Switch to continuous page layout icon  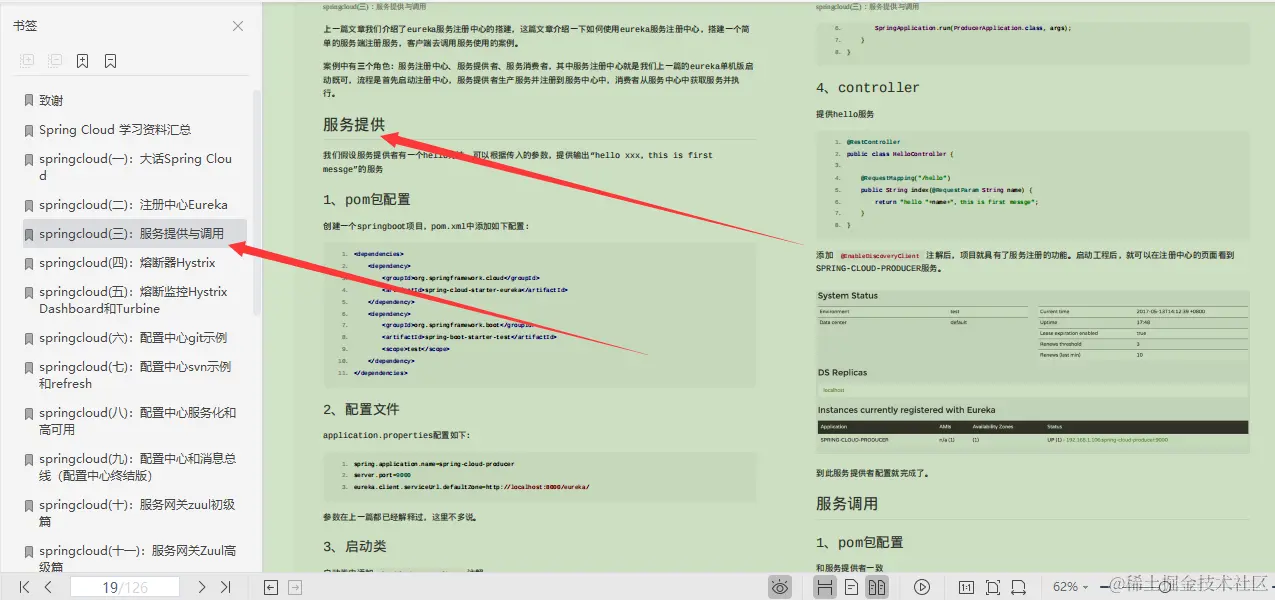(x=825, y=587)
